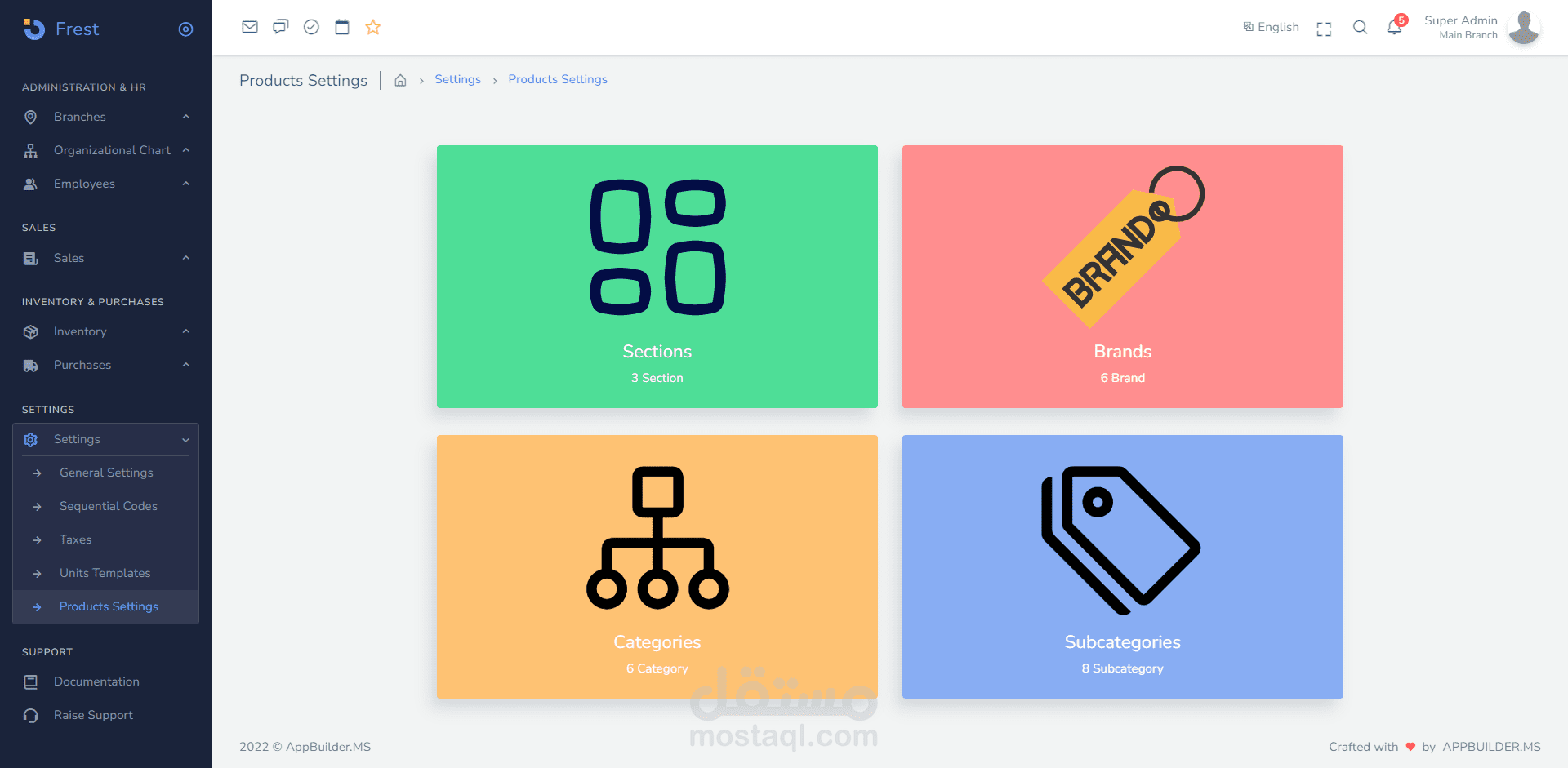Expand the Branches chevron
Viewport: 1568px width, 768px height.
[186, 117]
